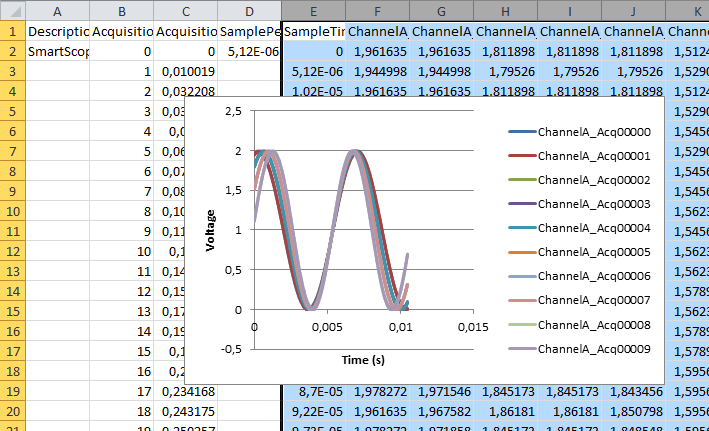Select the SmartScop cell in column A

pos(57,51)
